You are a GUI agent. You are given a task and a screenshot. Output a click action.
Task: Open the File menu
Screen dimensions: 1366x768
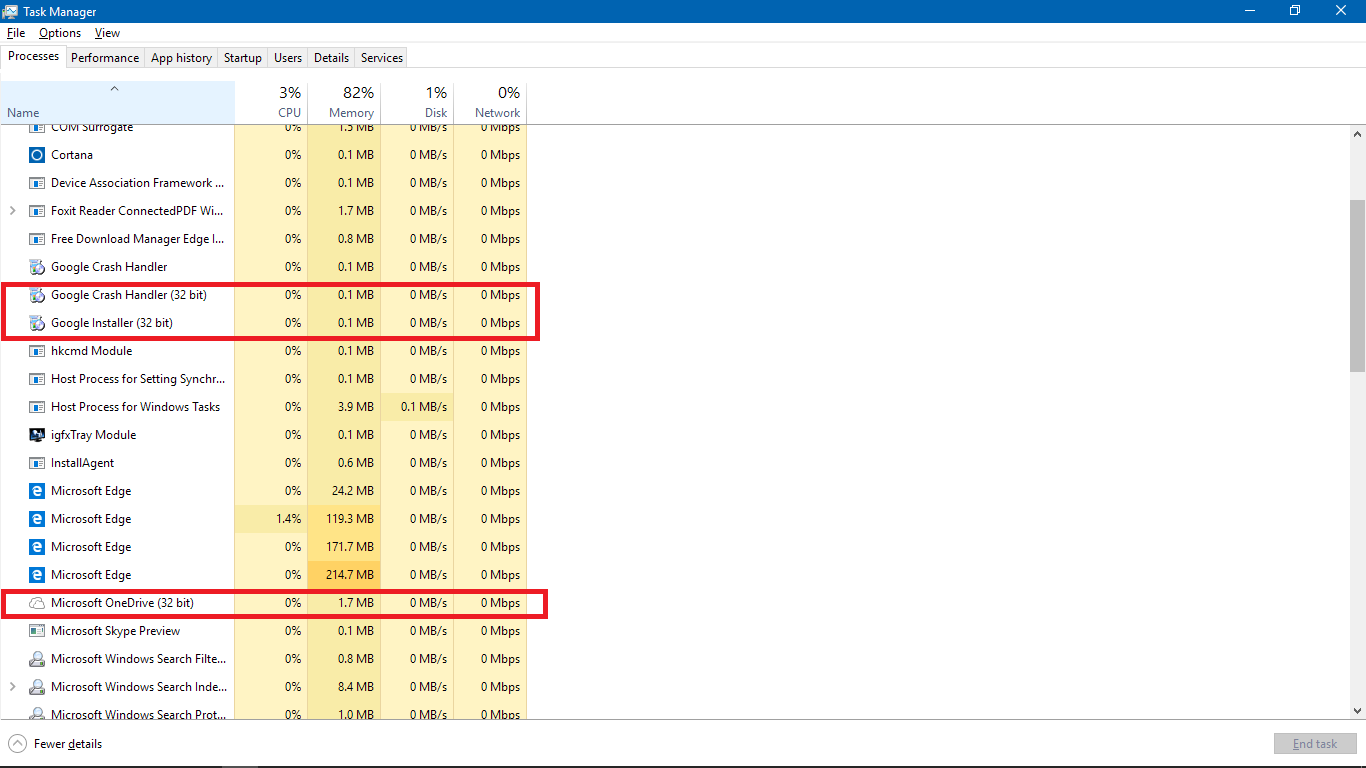coord(16,33)
